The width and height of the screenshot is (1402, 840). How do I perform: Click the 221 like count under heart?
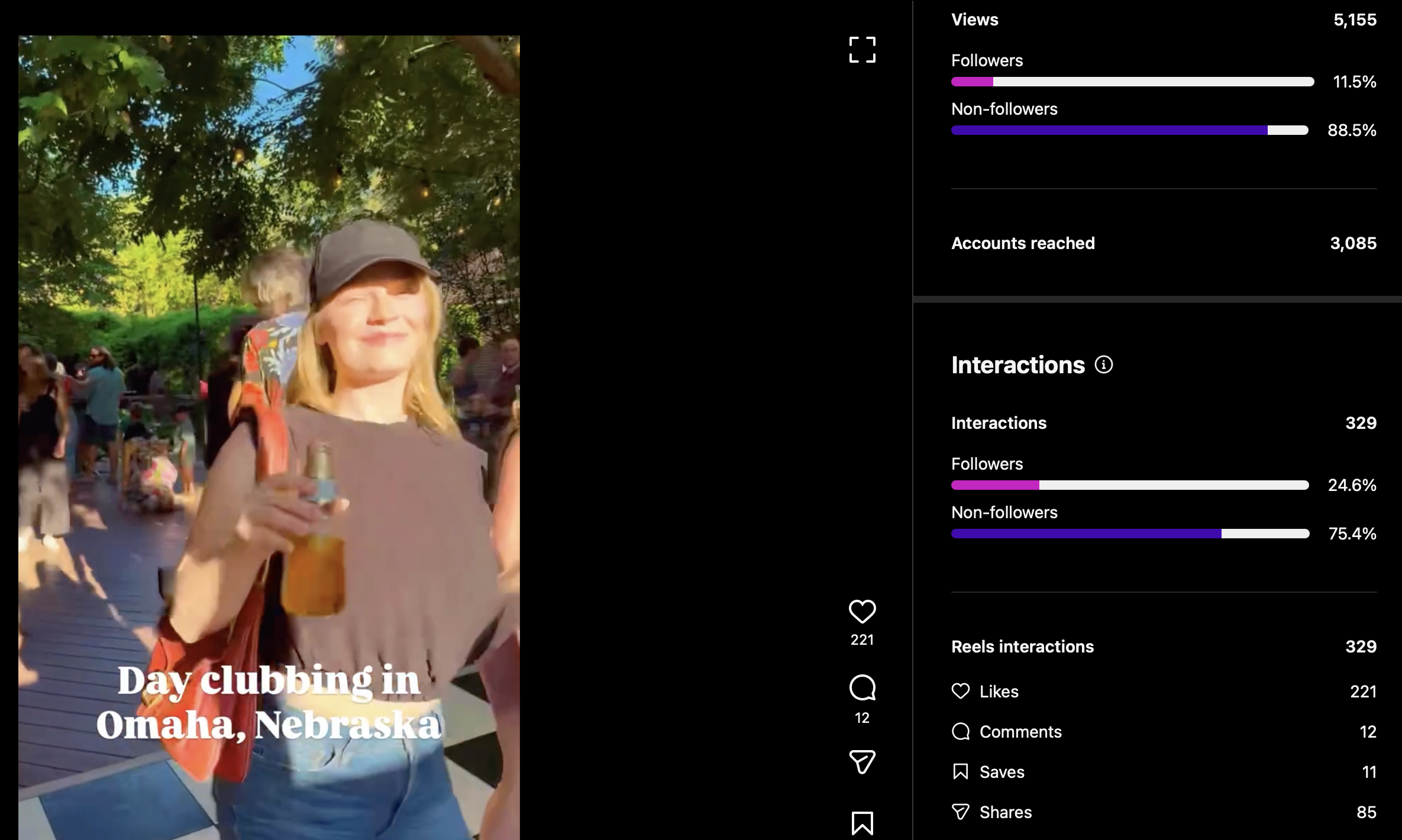point(862,640)
